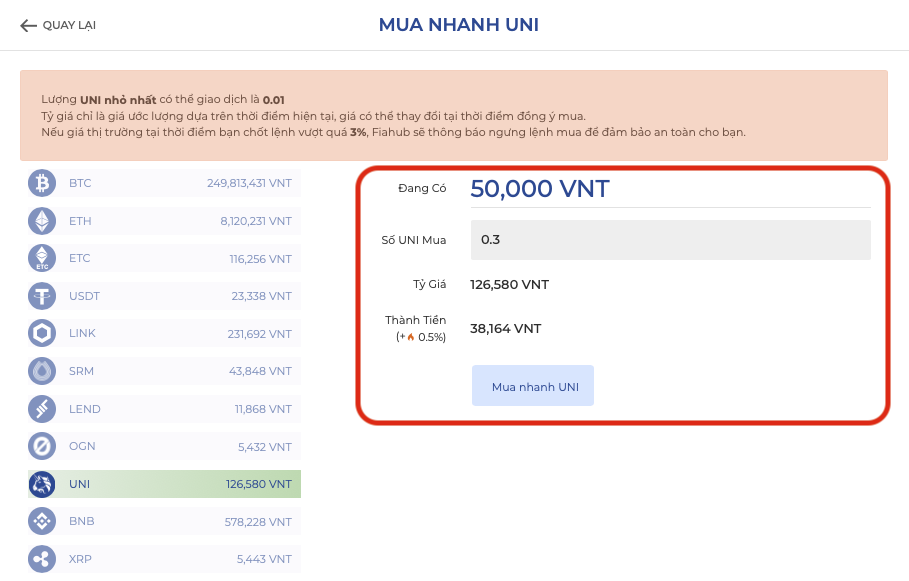The width and height of the screenshot is (909, 581).
Task: Click the +0.5% fee text
Action: pyautogui.click(x=421, y=337)
